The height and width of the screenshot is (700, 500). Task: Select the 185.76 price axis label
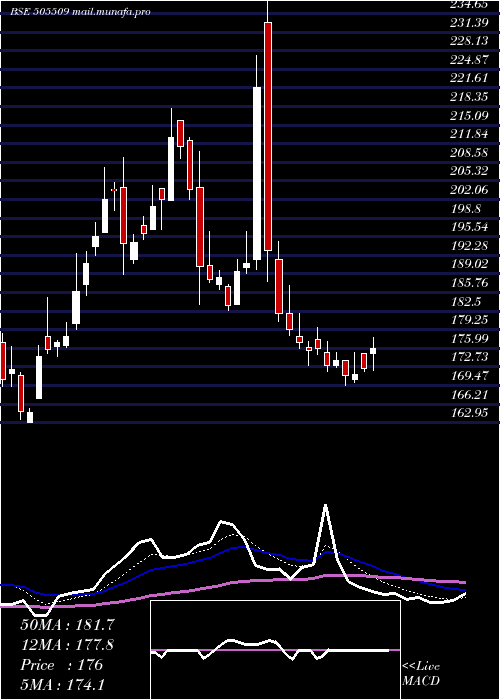469,283
